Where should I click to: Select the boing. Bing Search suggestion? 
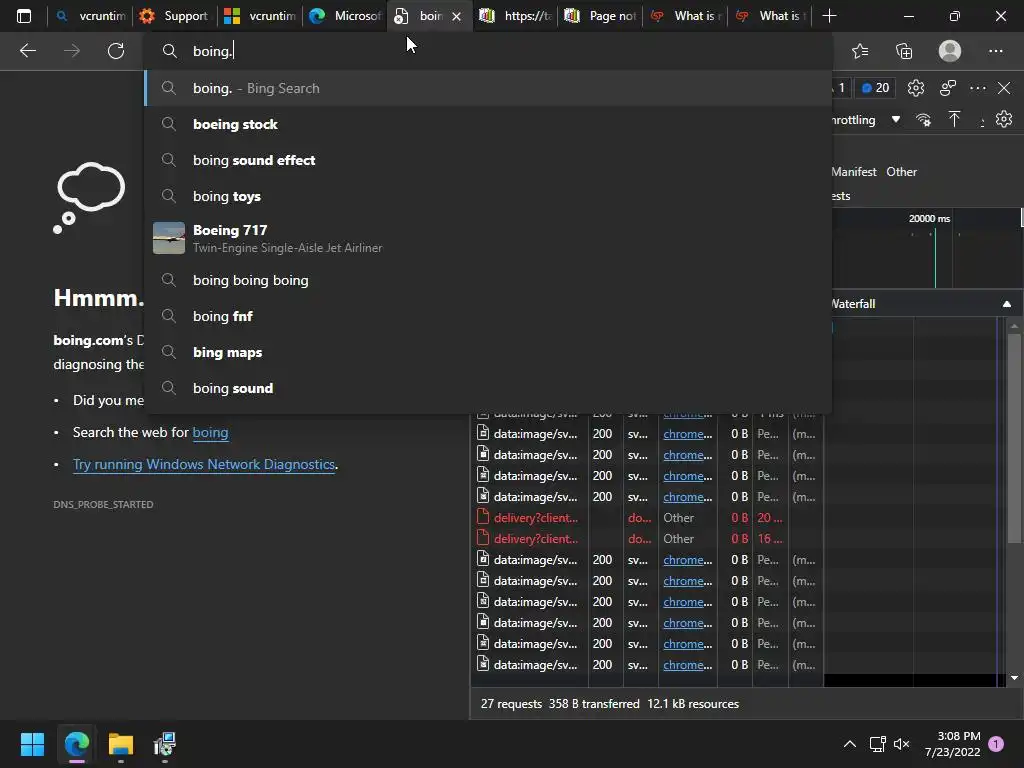[x=488, y=88]
